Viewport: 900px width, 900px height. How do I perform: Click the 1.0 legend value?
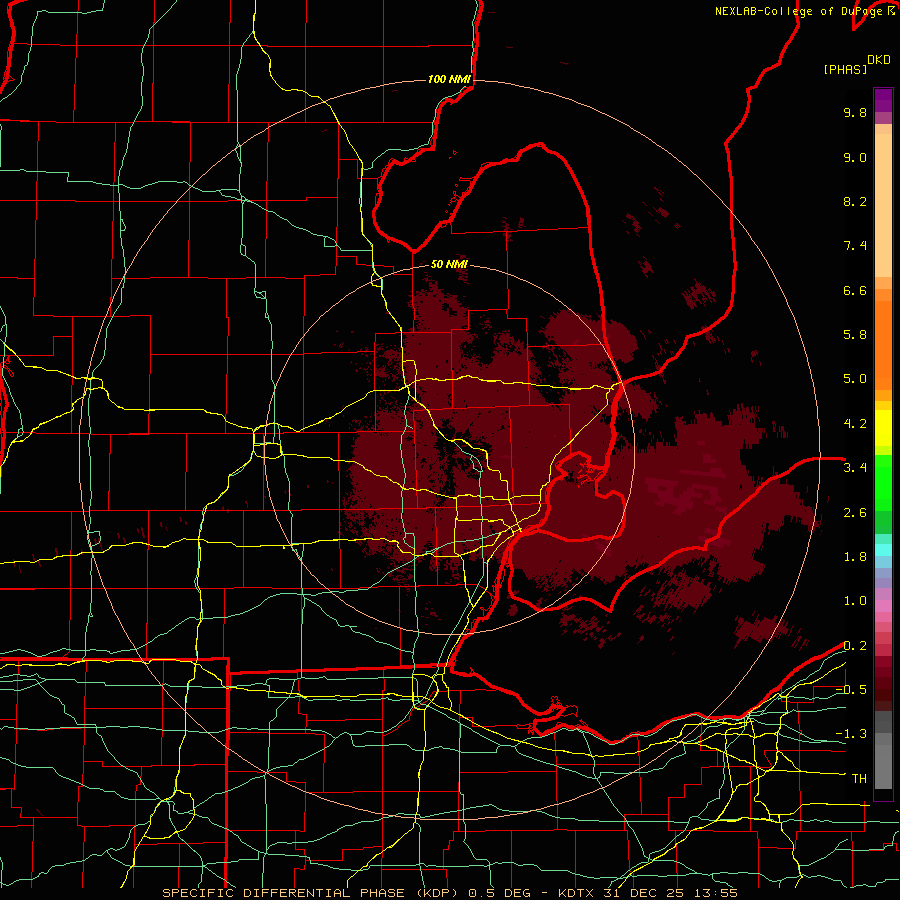click(855, 601)
